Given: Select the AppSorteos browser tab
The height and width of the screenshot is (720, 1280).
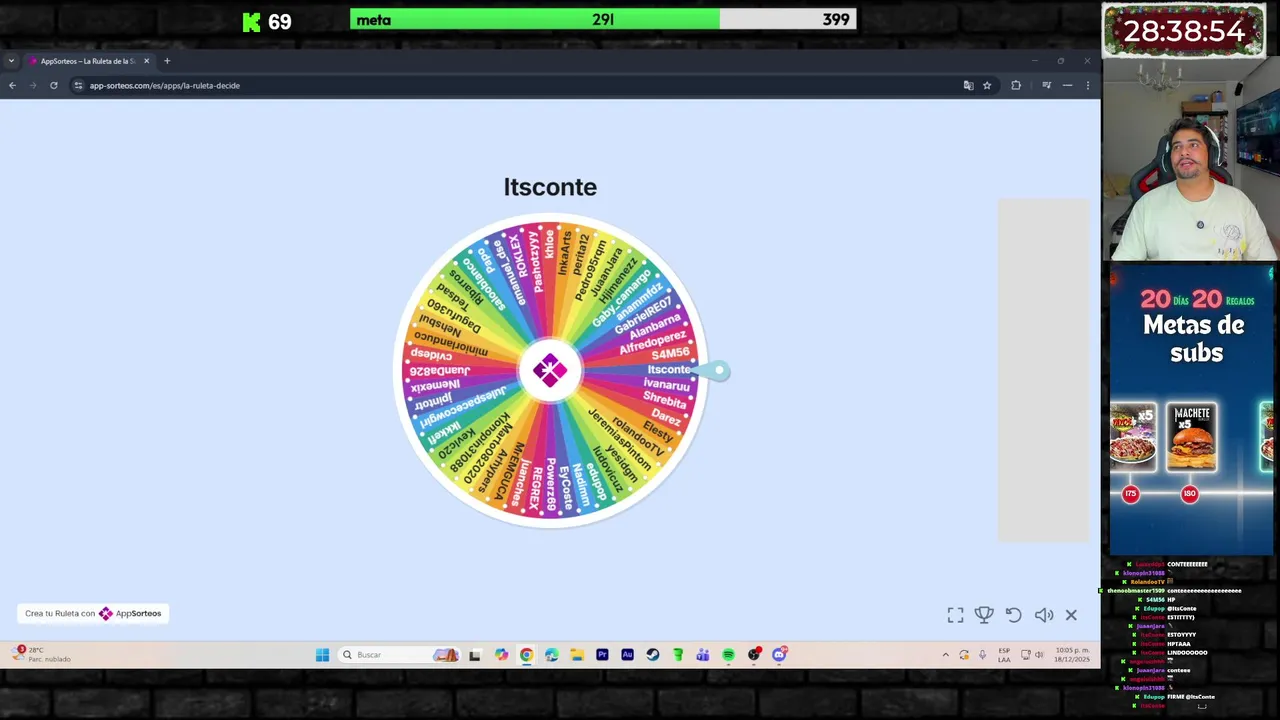Looking at the screenshot, I should 88,61.
